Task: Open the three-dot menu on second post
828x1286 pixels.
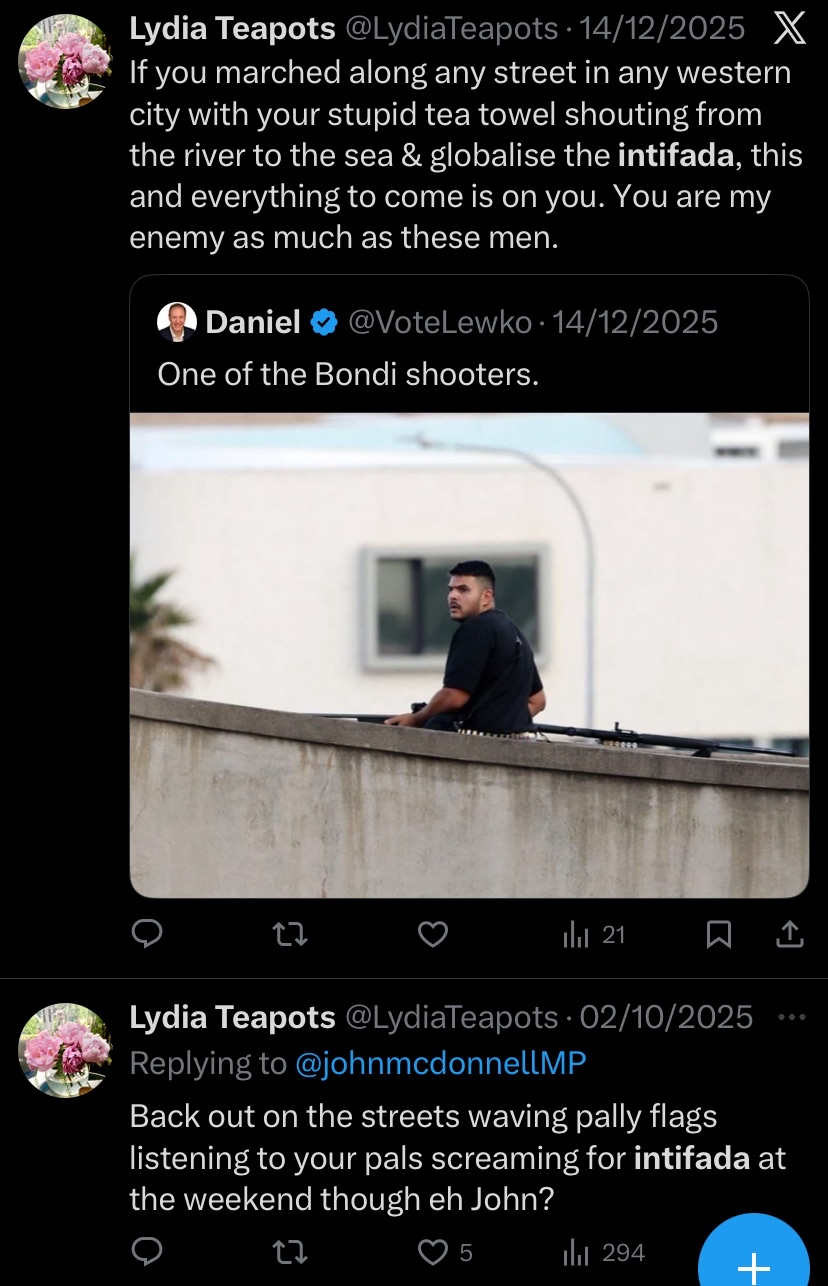Action: tap(791, 1018)
